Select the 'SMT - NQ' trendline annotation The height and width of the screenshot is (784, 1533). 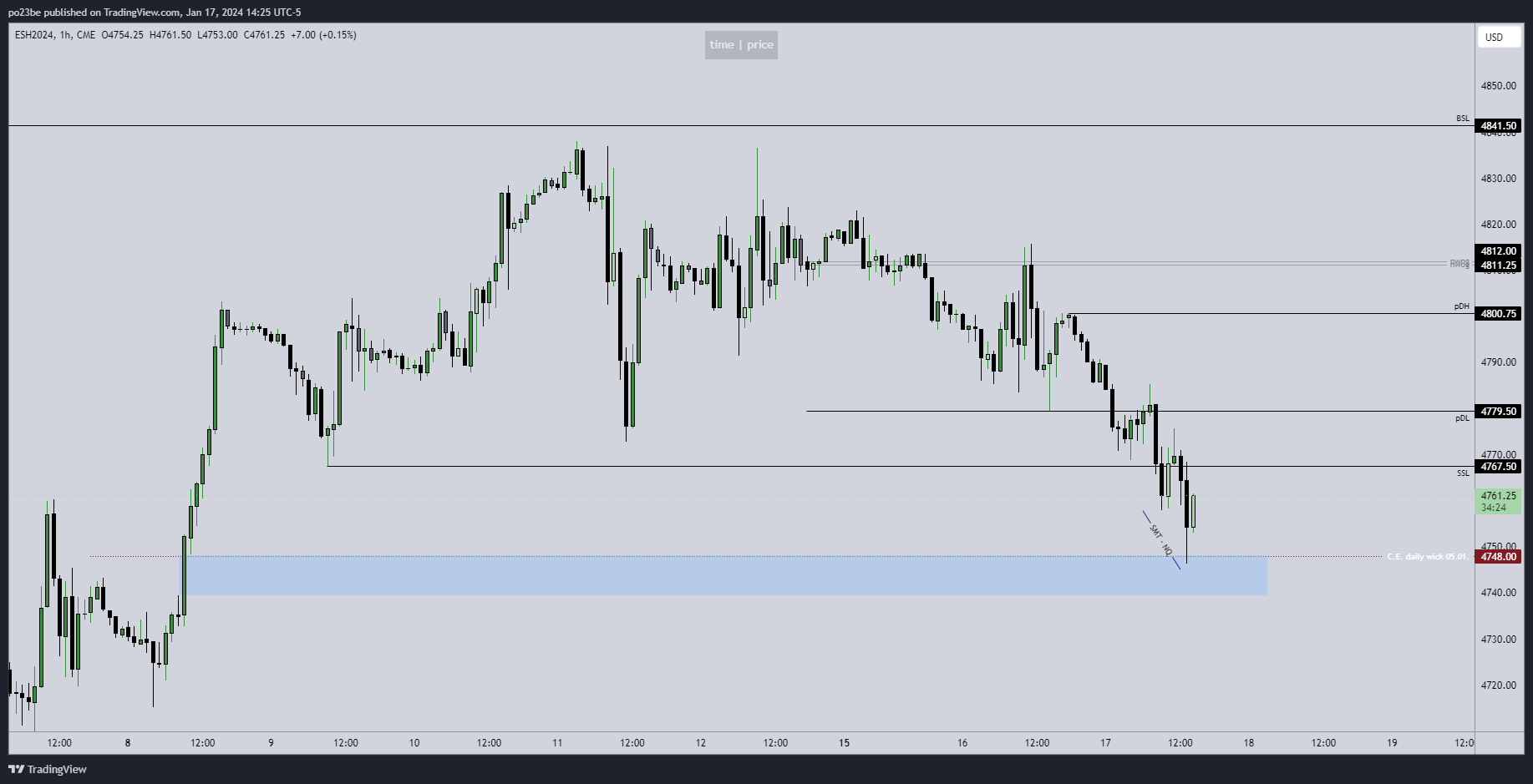[1161, 540]
